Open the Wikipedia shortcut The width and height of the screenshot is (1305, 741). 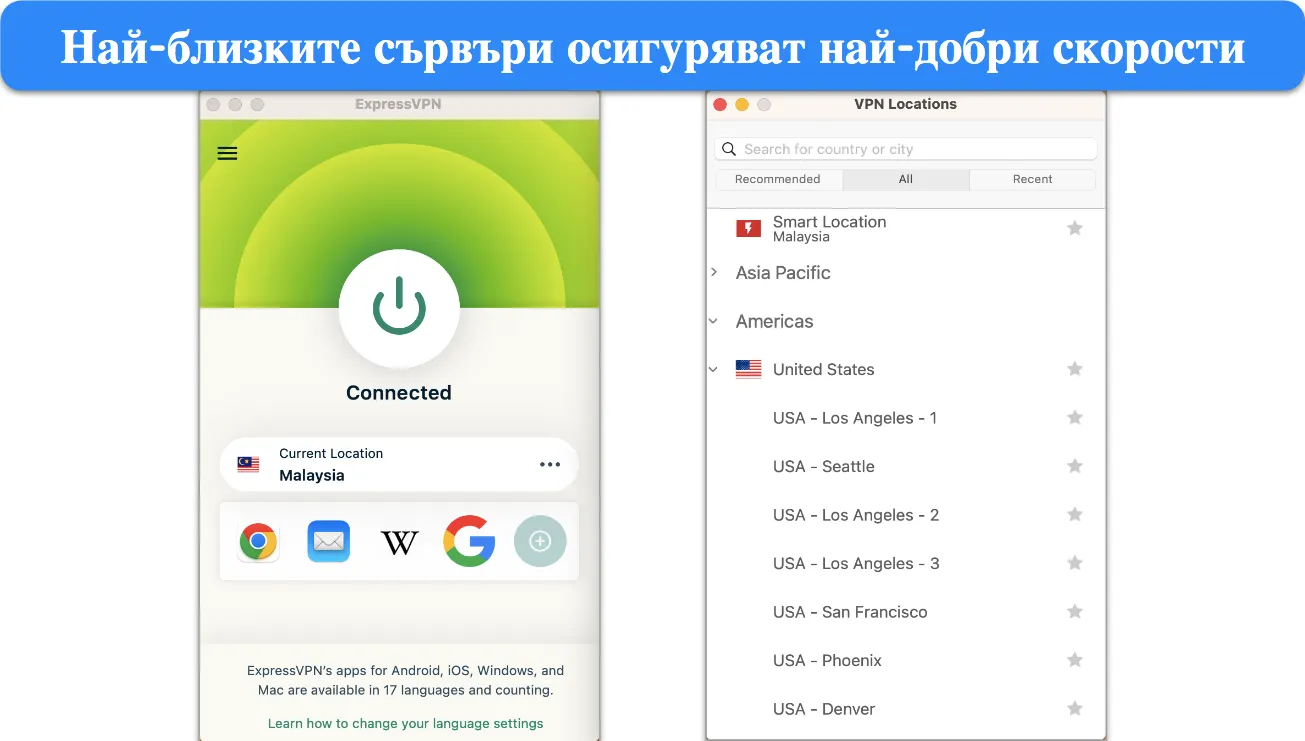(x=399, y=542)
